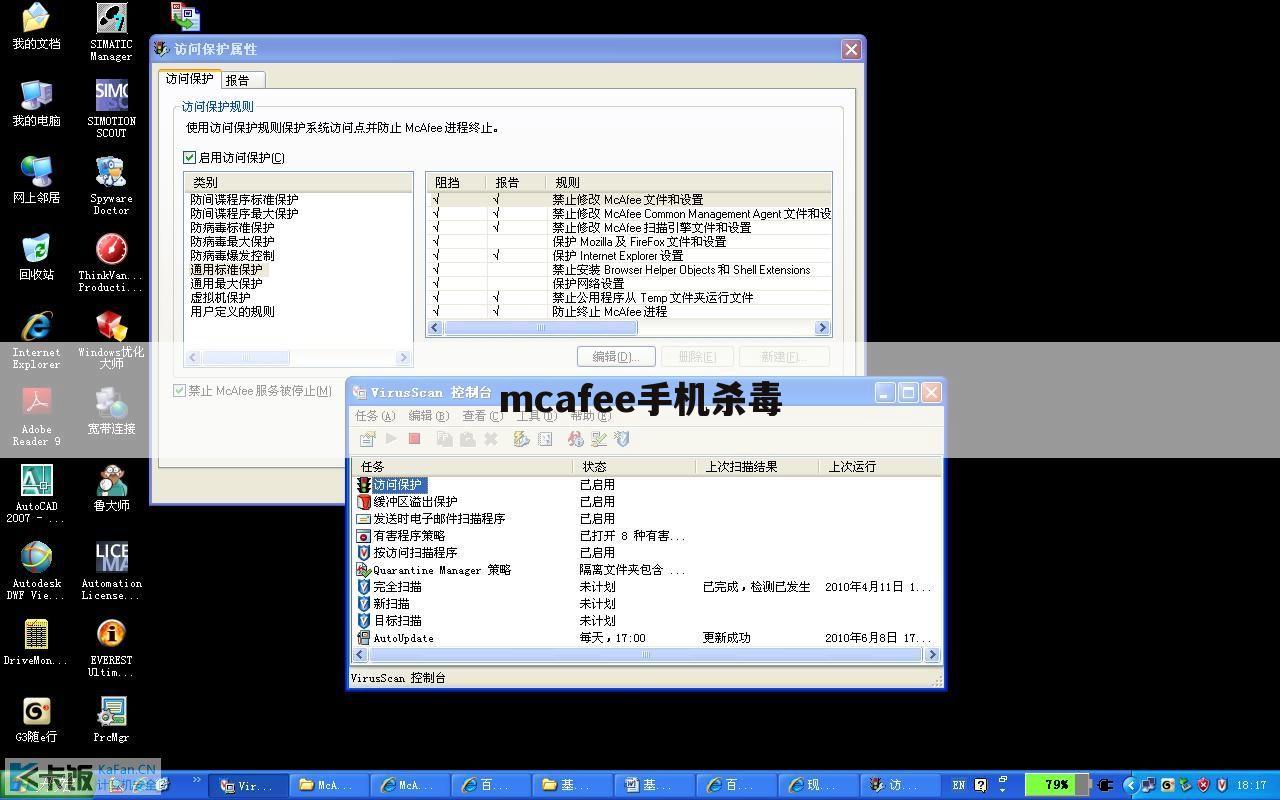
Task: Toggle block mark for 保护 Mozilla 及 FireFox rule
Action: click(437, 242)
